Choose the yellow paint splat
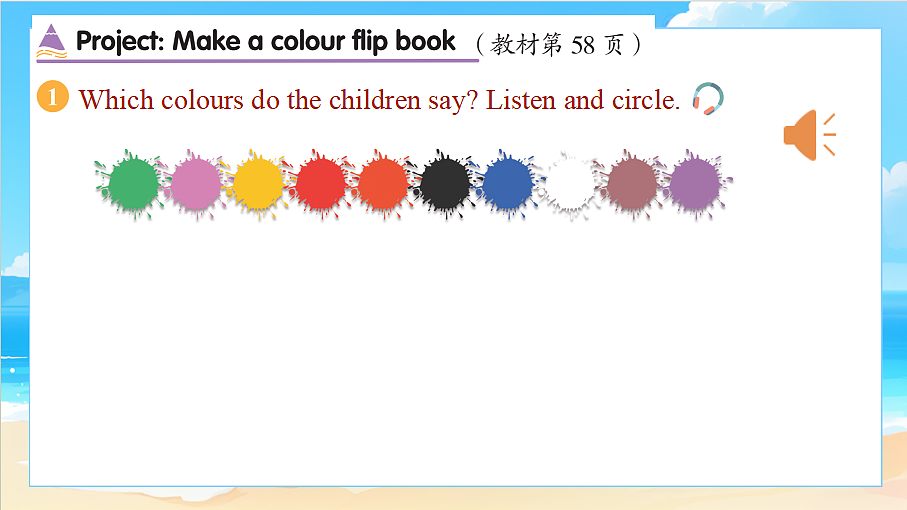Screen dimensions: 907x510 (x=257, y=184)
